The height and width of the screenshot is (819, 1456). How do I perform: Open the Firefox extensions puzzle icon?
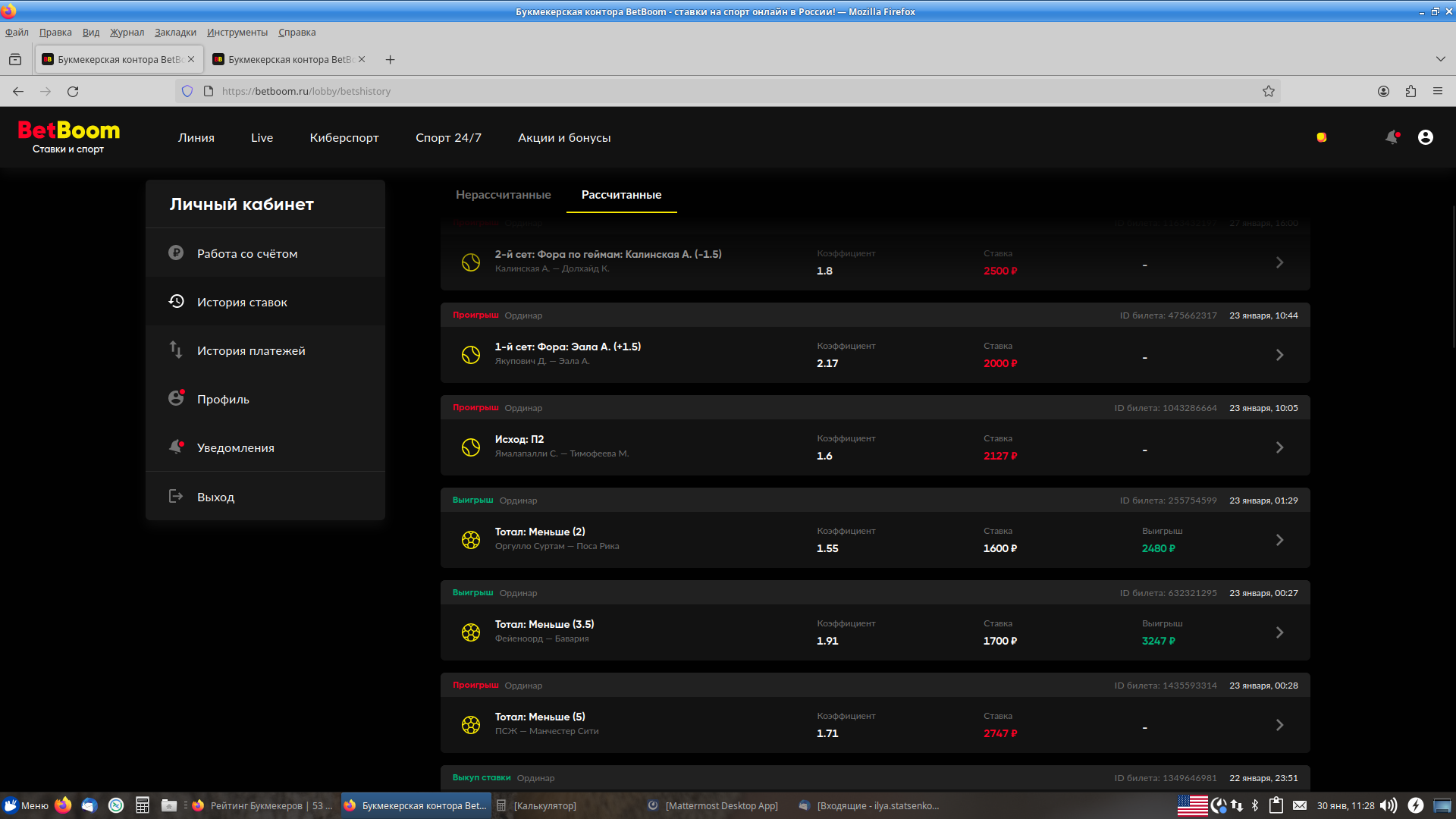[x=1410, y=91]
